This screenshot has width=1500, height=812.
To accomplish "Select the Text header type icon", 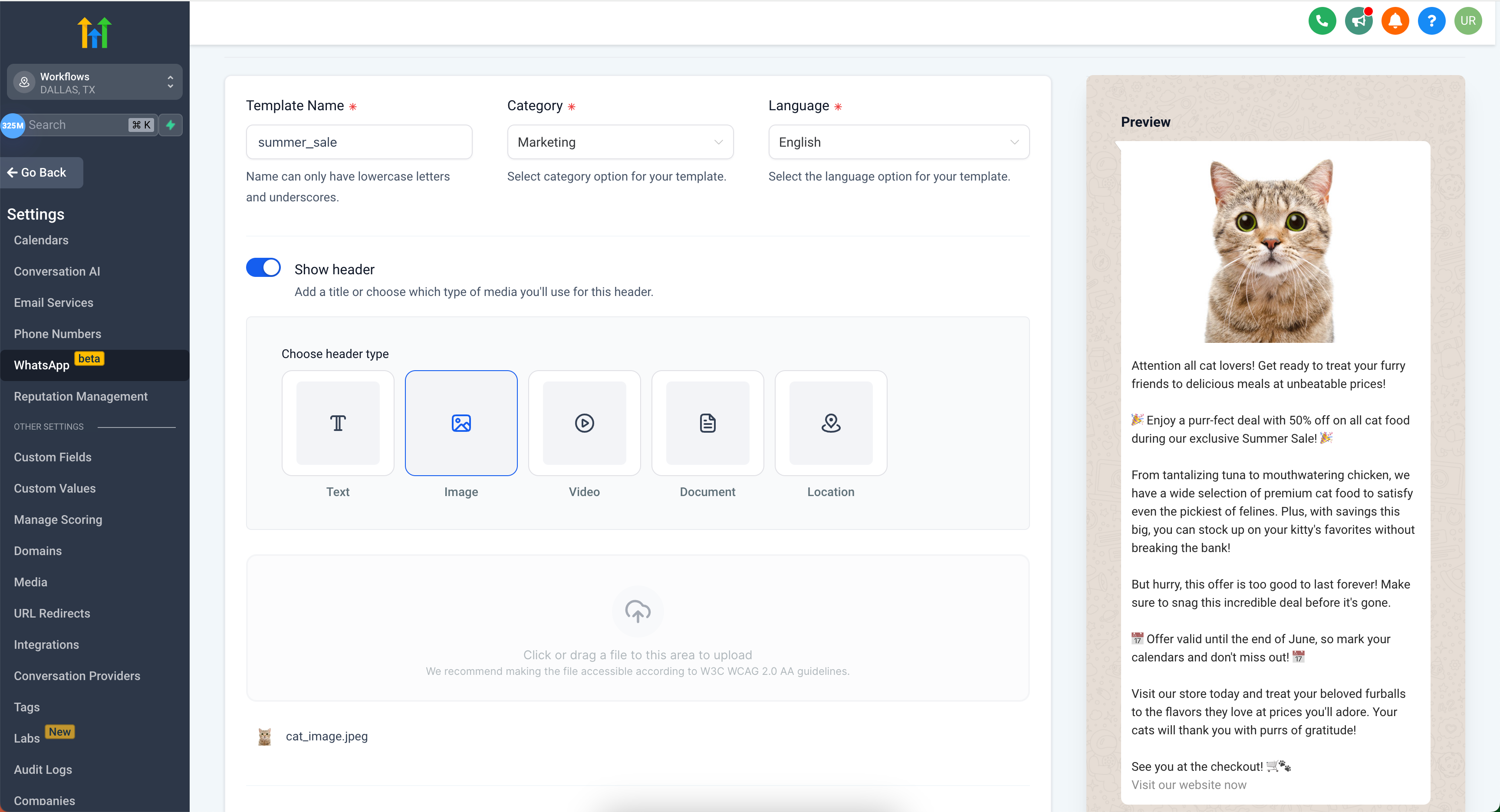I will [x=338, y=422].
